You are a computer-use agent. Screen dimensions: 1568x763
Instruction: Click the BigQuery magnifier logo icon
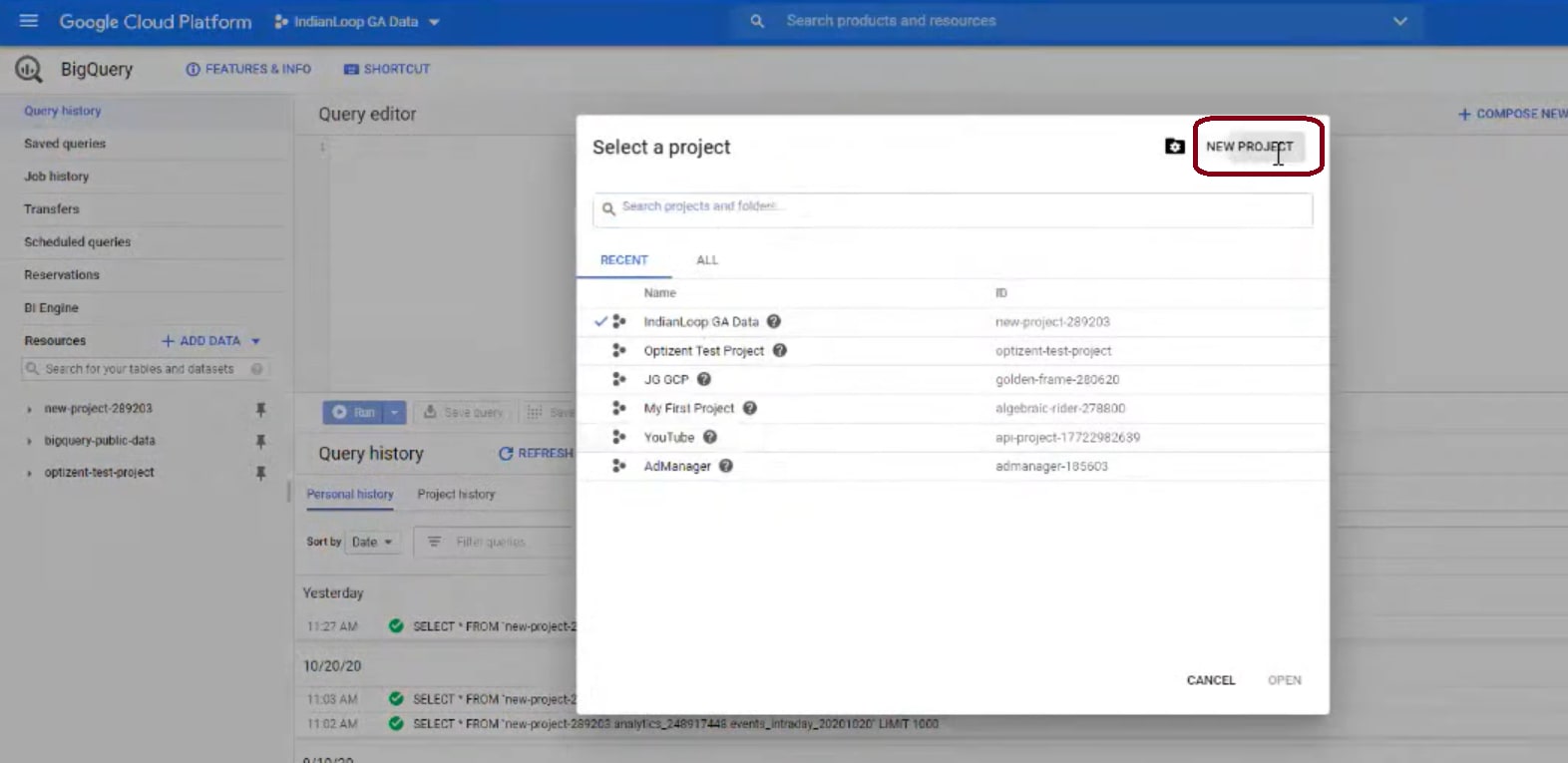[x=28, y=69]
